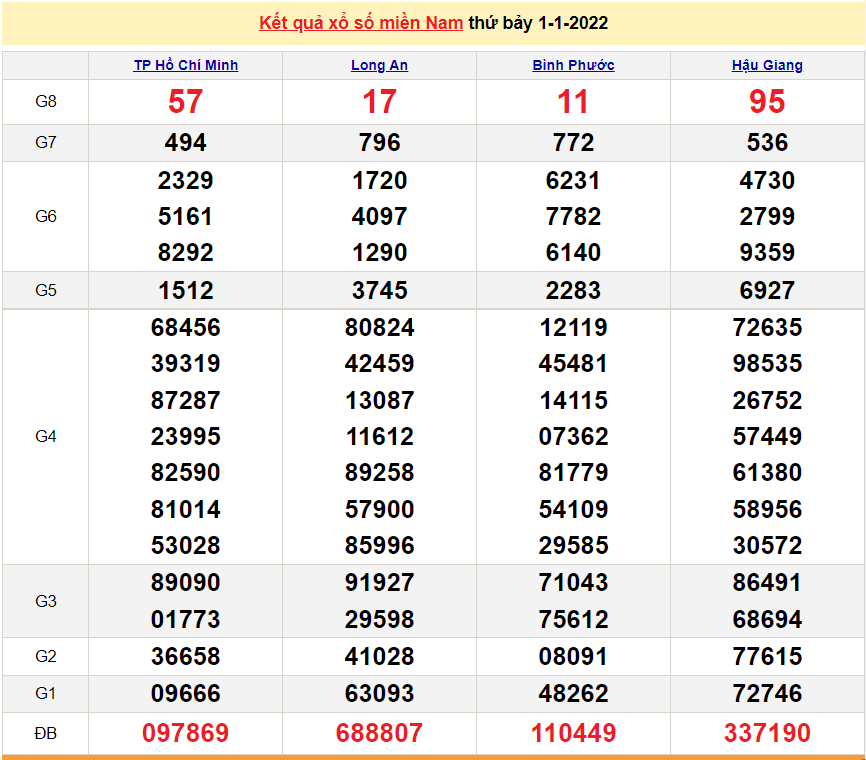
Task: Click the G5 number 1512
Action: point(186,291)
